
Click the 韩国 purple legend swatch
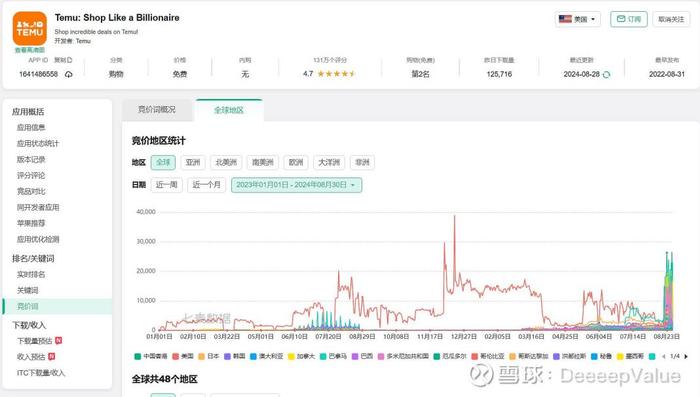point(227,356)
